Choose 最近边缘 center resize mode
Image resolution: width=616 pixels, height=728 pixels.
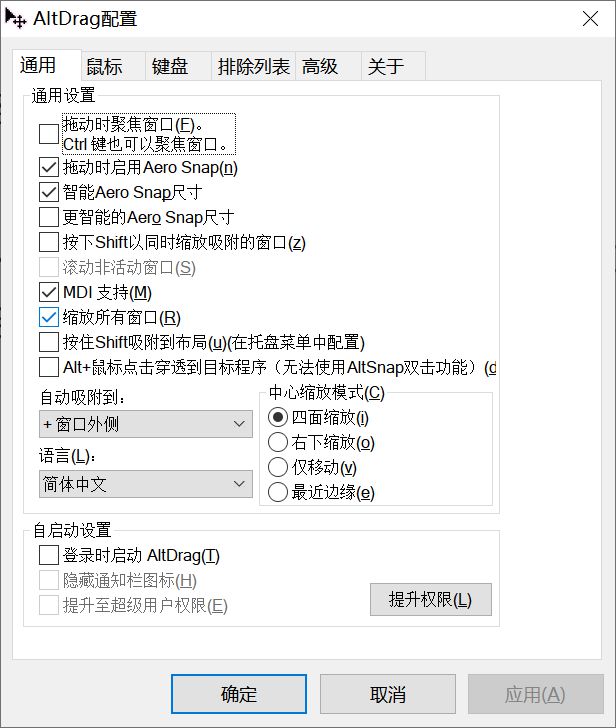point(278,492)
